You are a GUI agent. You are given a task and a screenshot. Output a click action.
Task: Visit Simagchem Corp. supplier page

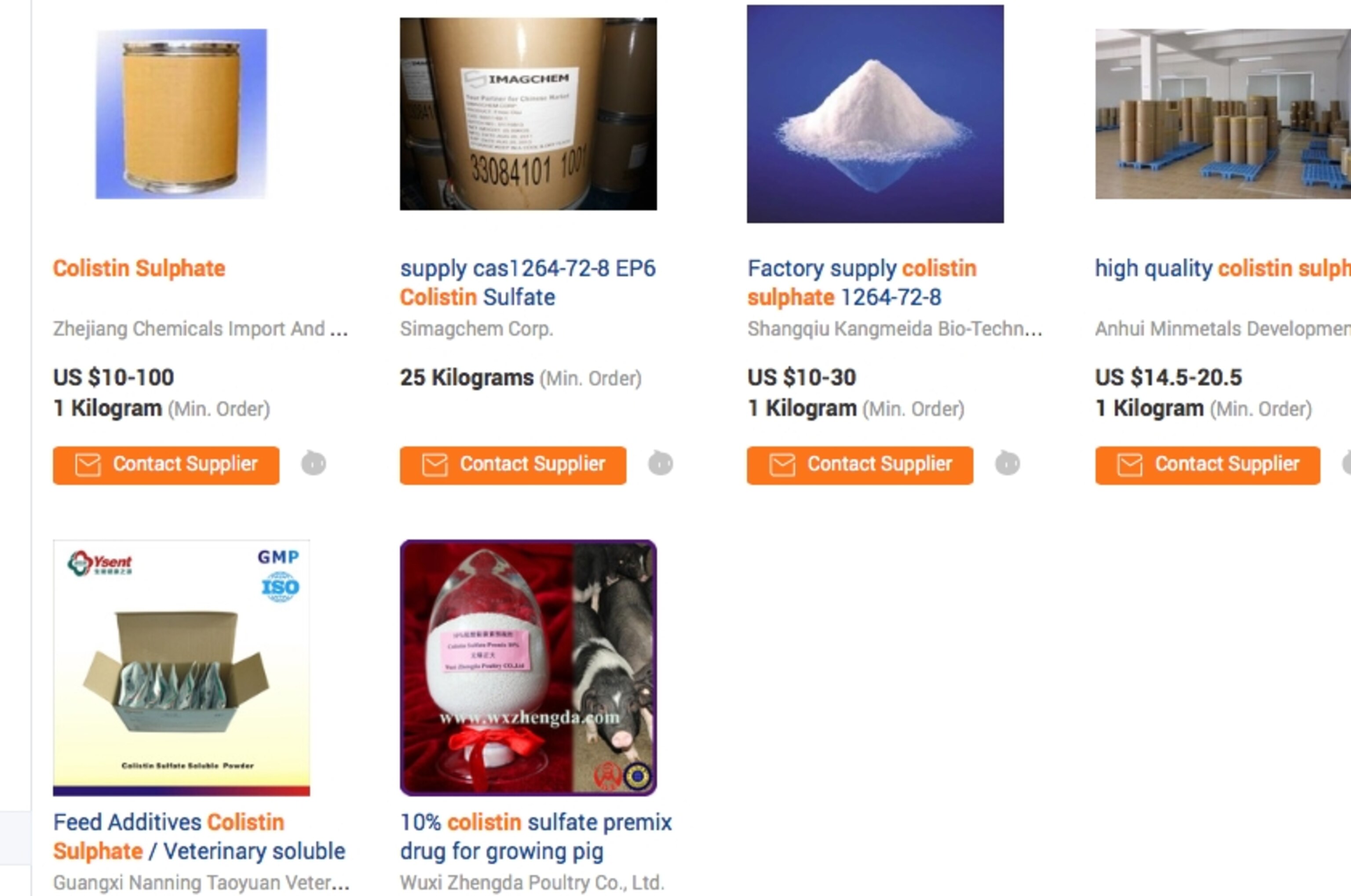point(477,328)
